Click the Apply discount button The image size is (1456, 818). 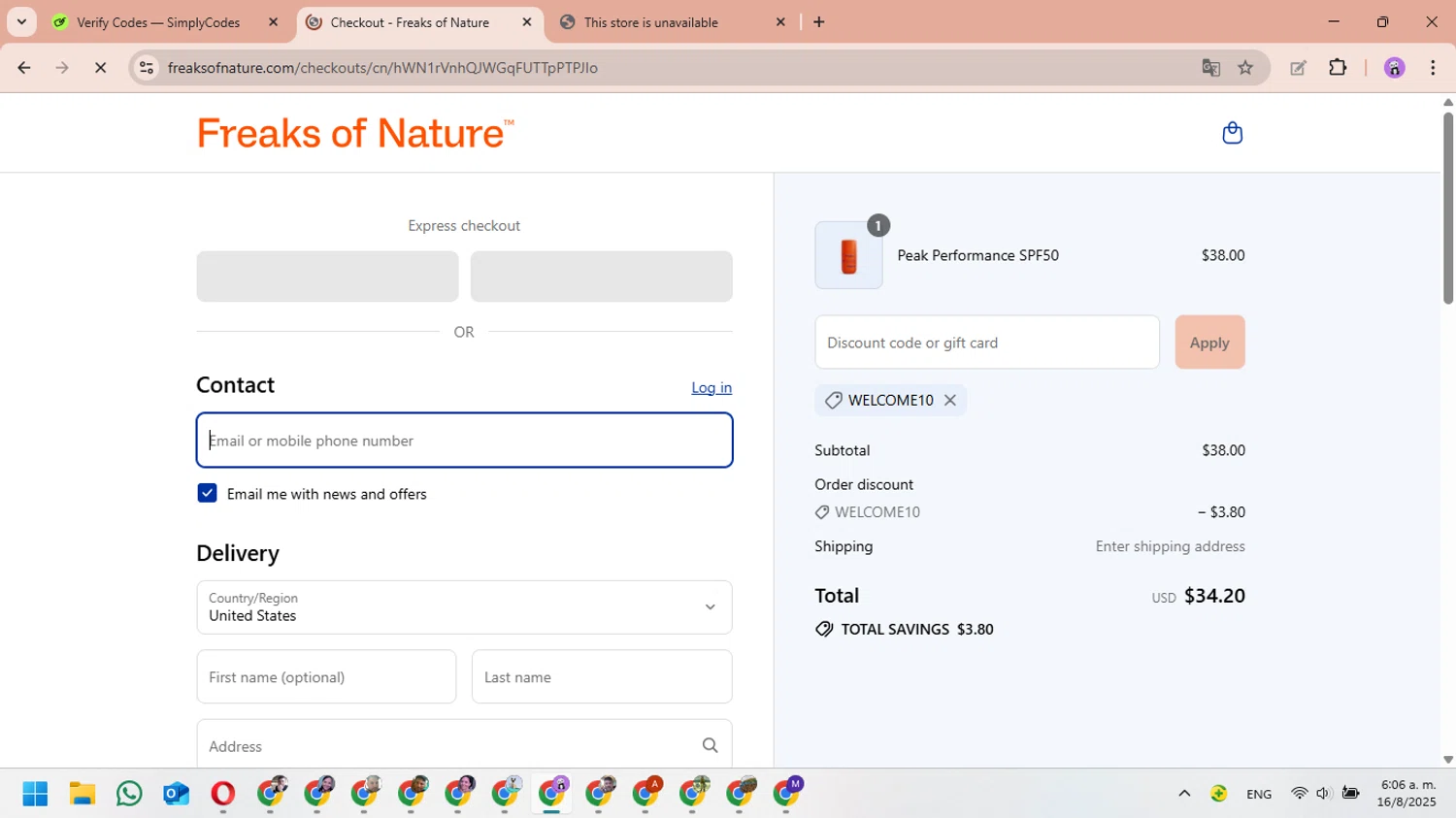click(1209, 342)
